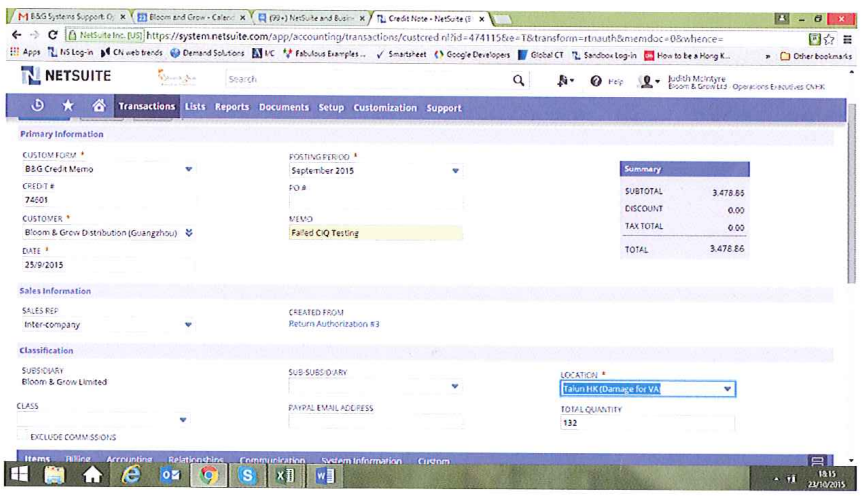Open the Customization menu
The height and width of the screenshot is (496, 861).
(x=385, y=108)
